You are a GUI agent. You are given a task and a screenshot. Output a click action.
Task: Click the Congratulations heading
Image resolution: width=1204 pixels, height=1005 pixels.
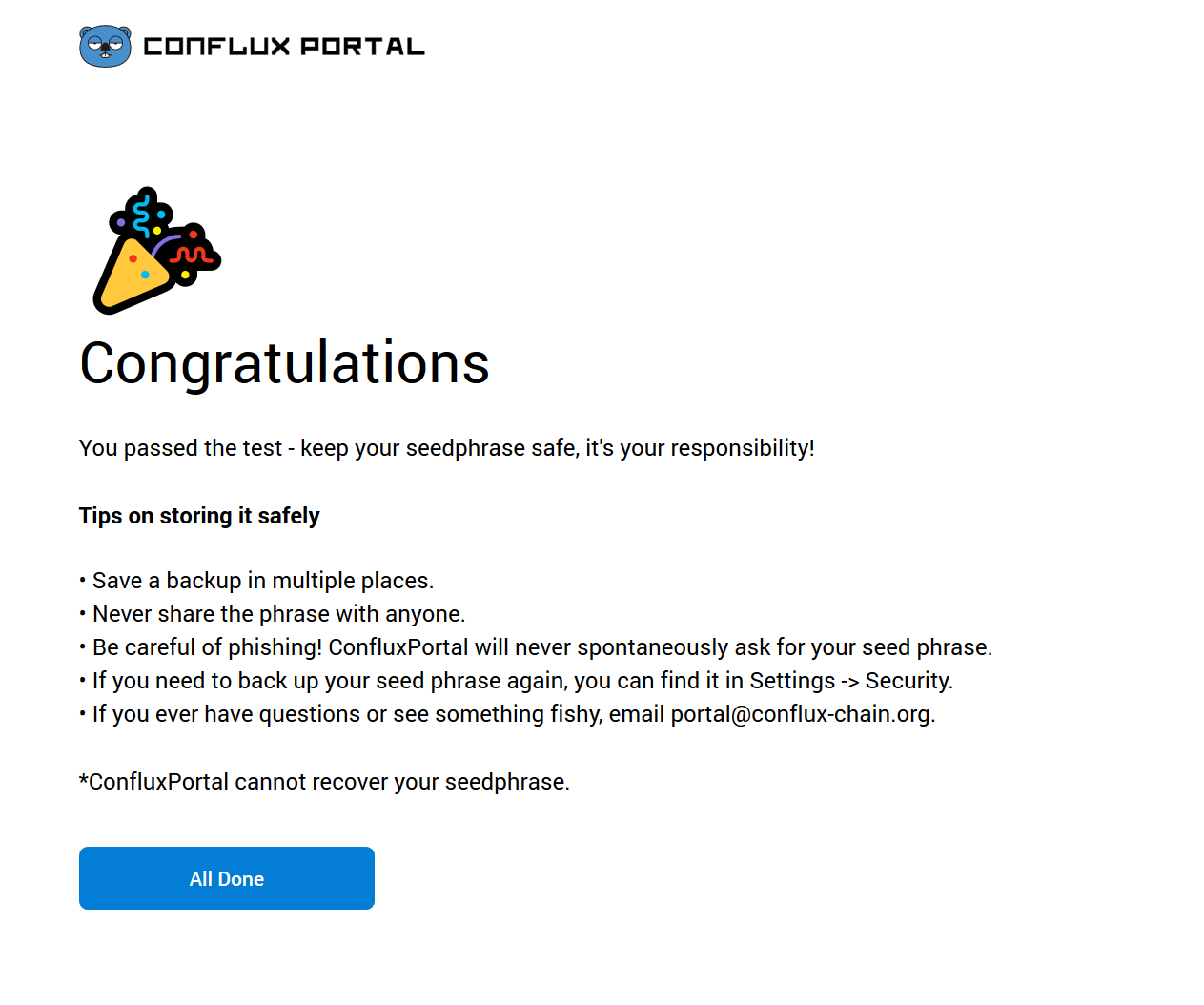(284, 363)
